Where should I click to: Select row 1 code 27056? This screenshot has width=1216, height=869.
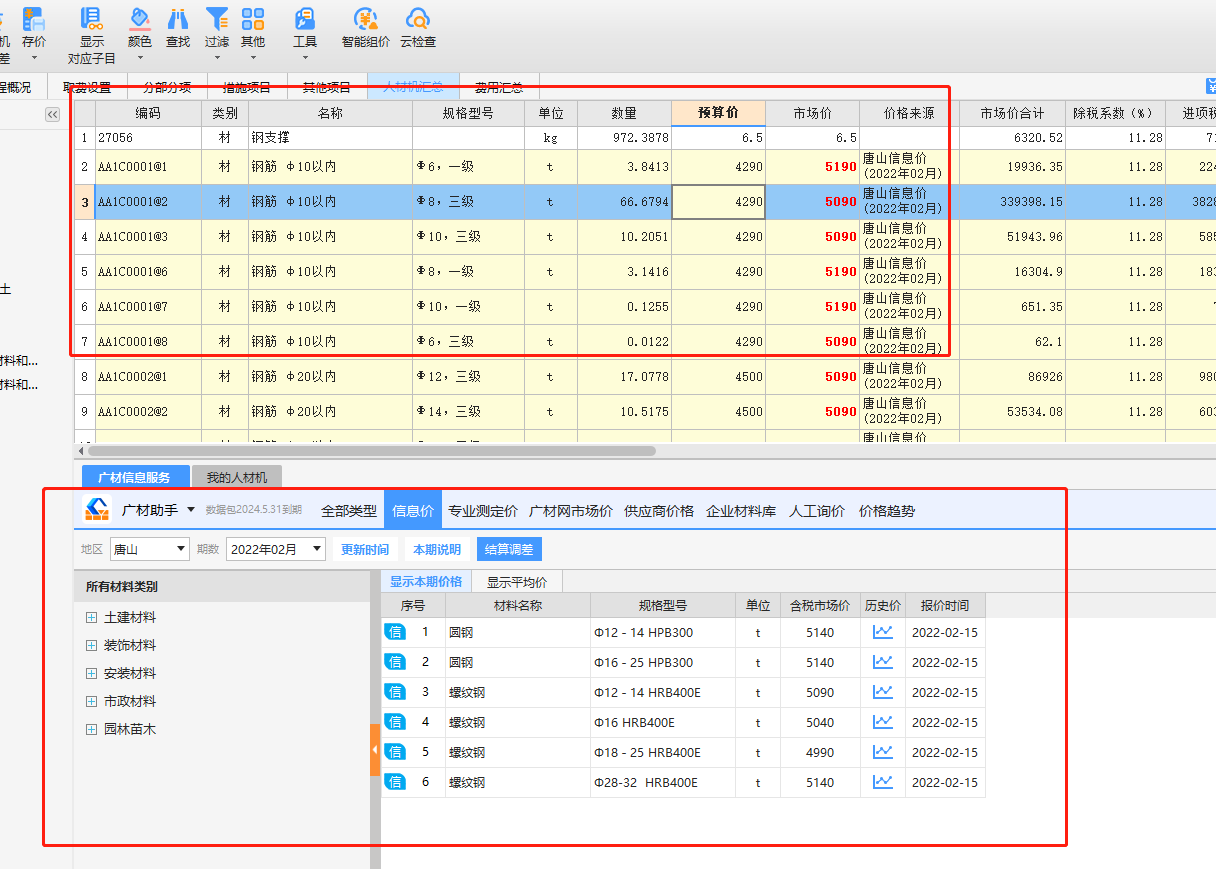coord(148,138)
